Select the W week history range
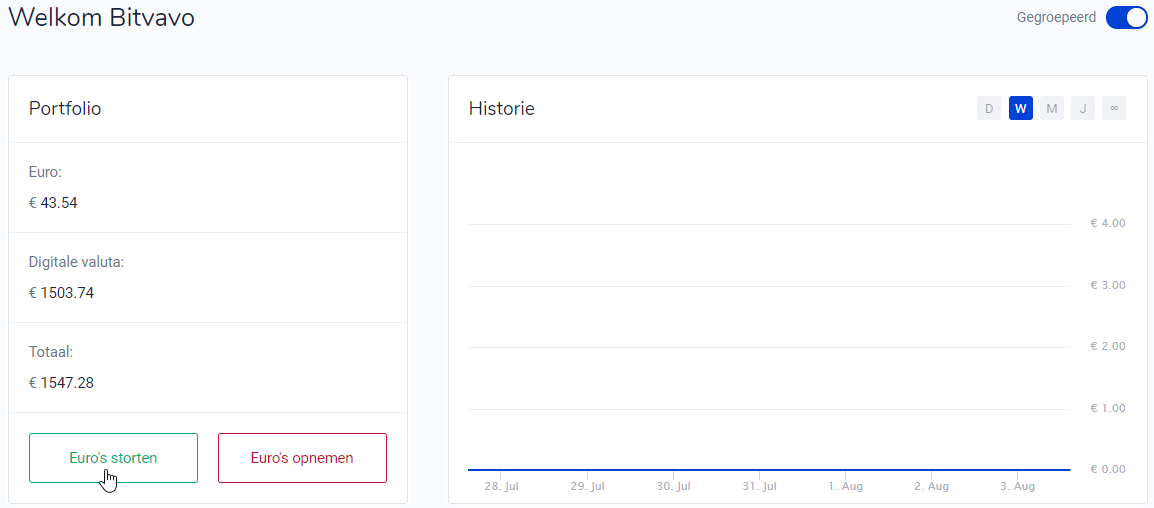The width and height of the screenshot is (1154, 508). click(x=1021, y=108)
